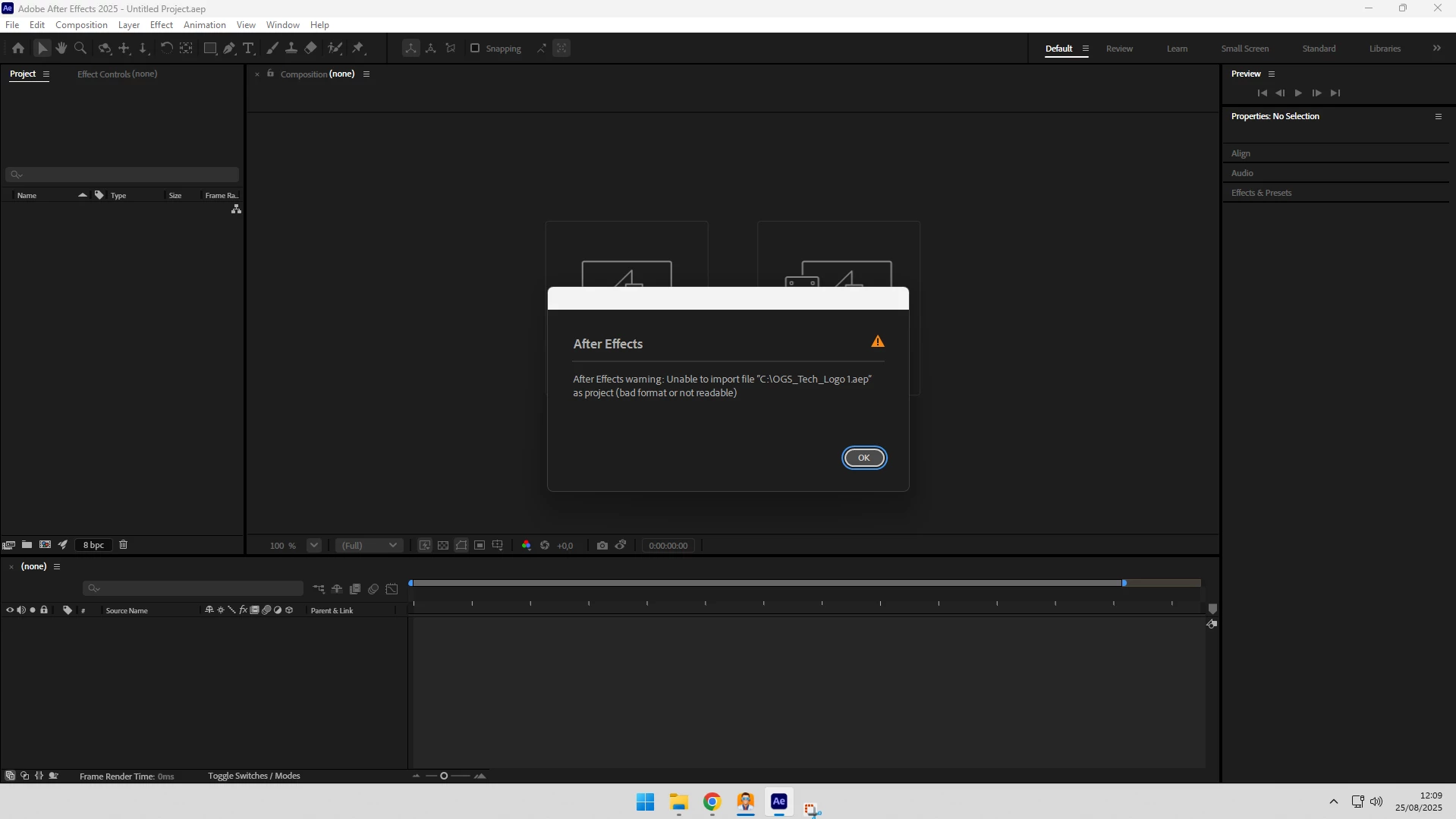Open the timeline (none) panel menu
The width and height of the screenshot is (1456, 819).
[x=57, y=567]
